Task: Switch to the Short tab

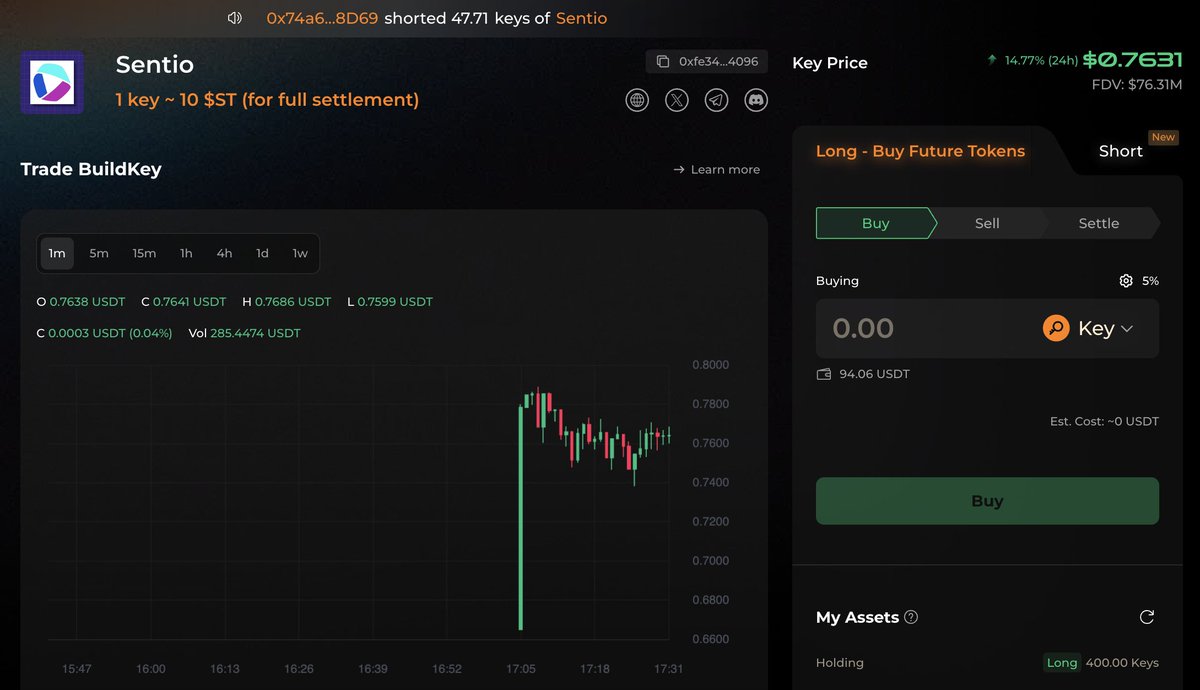Action: (x=1120, y=151)
